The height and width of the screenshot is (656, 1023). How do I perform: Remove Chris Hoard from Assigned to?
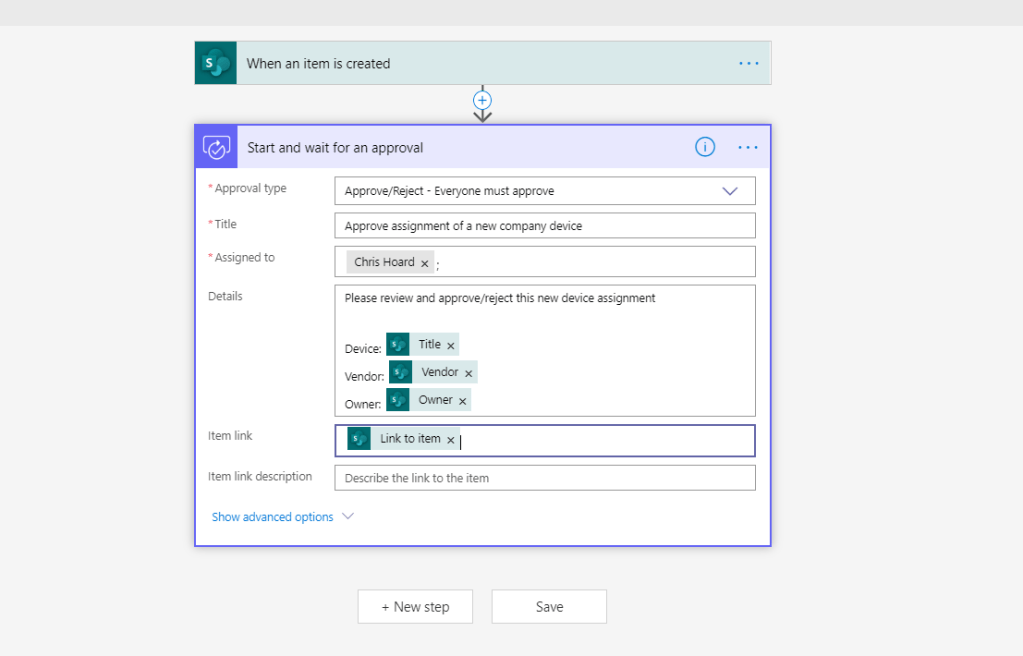coord(425,263)
